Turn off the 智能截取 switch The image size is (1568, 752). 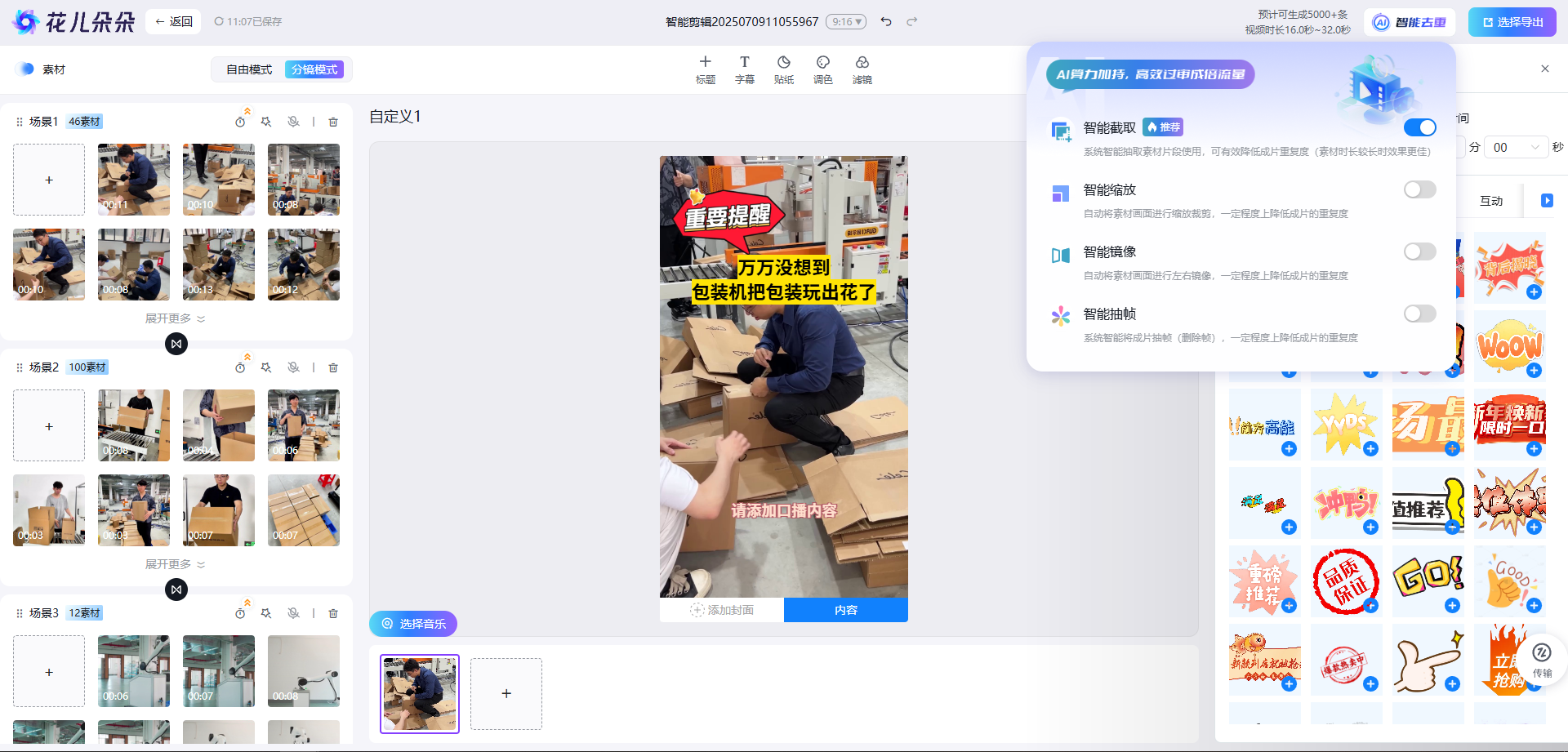pos(1420,127)
